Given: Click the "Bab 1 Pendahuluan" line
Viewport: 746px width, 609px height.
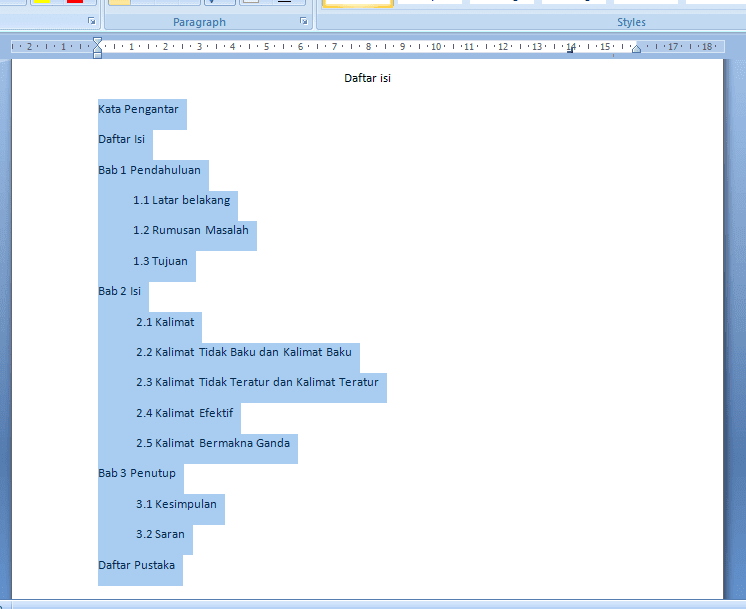Looking at the screenshot, I should [149, 170].
